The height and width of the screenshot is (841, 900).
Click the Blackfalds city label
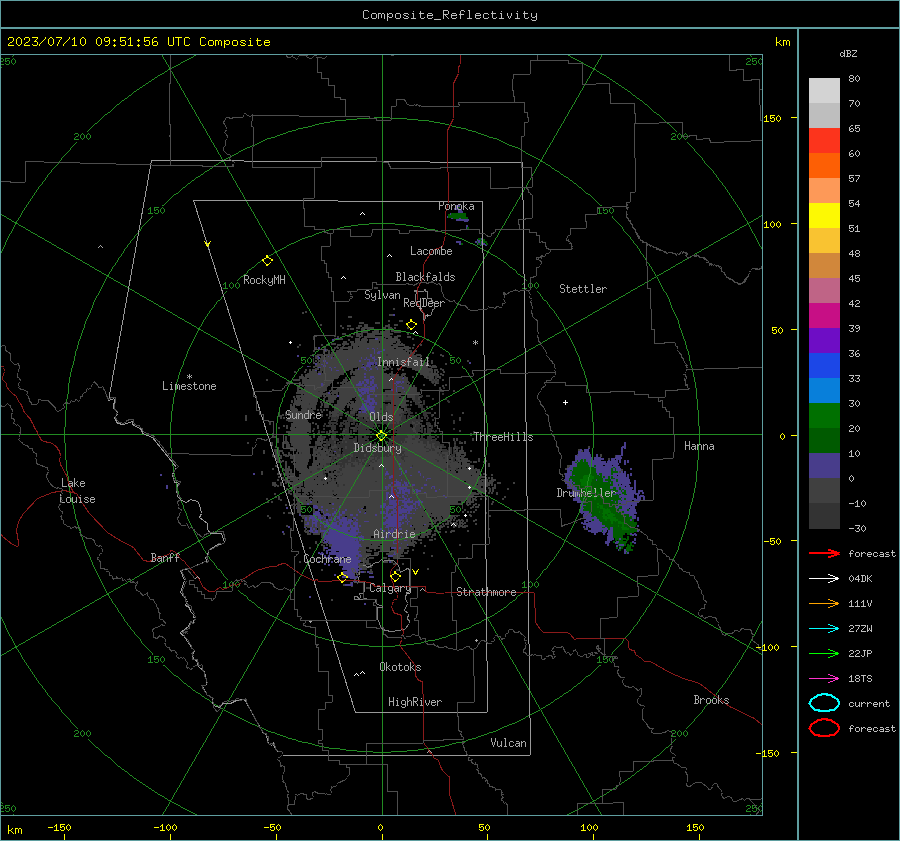(x=425, y=277)
